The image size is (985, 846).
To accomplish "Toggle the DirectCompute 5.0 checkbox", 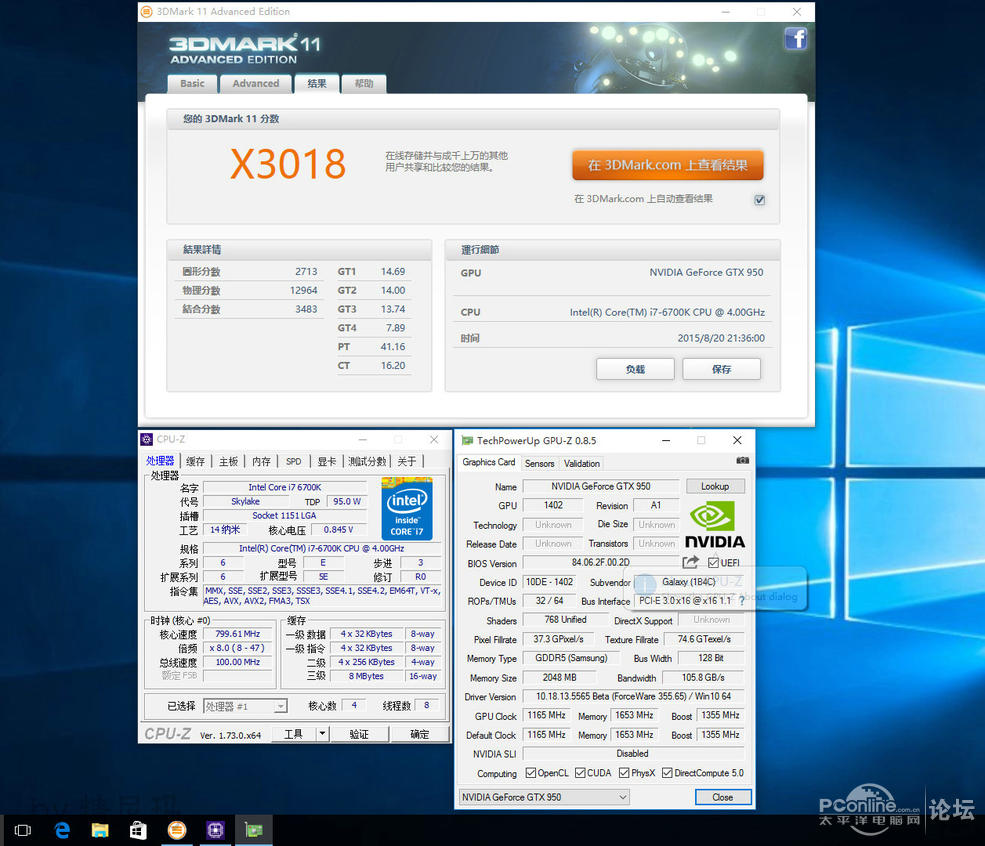I will (667, 773).
